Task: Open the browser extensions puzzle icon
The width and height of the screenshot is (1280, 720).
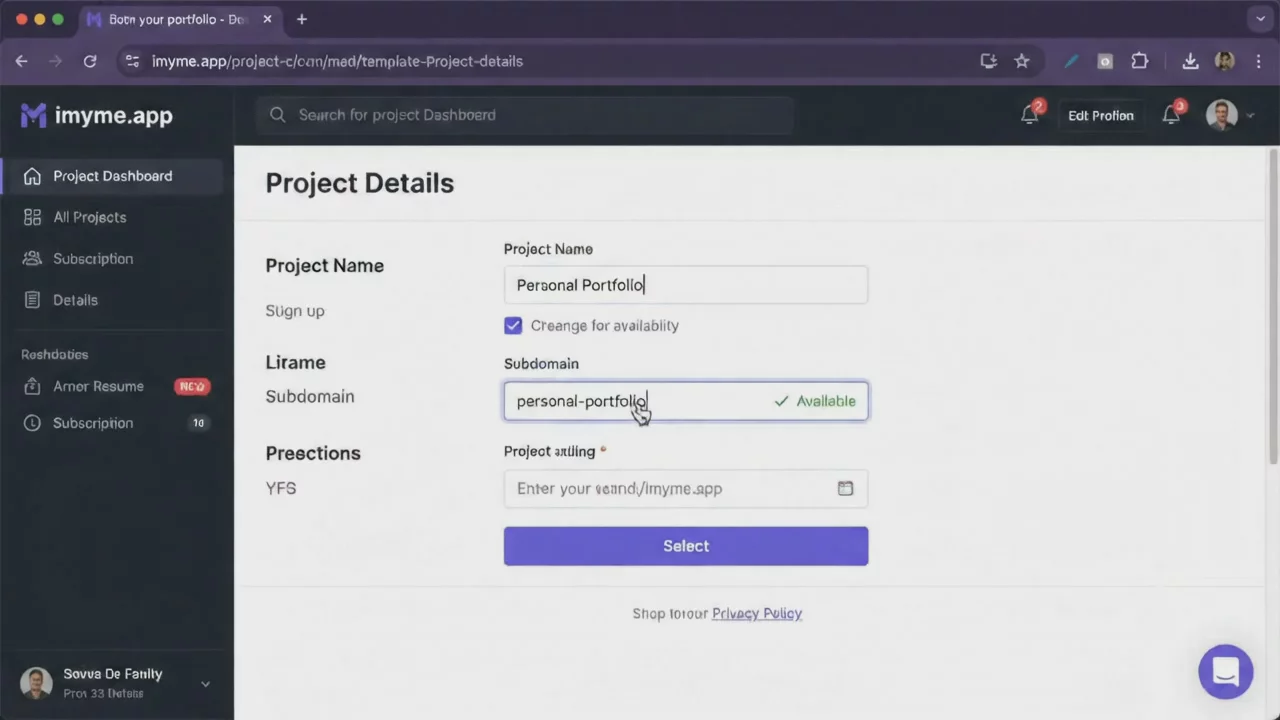Action: 1140,61
